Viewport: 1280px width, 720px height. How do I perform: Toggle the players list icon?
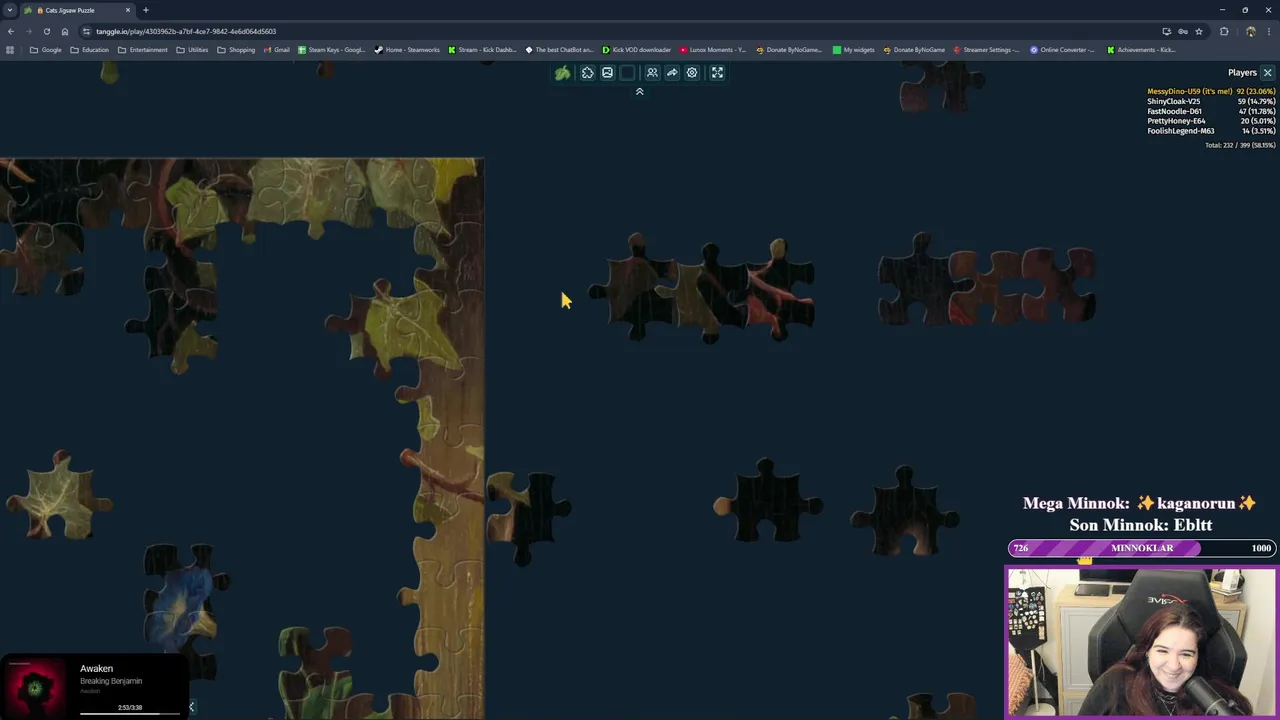652,73
